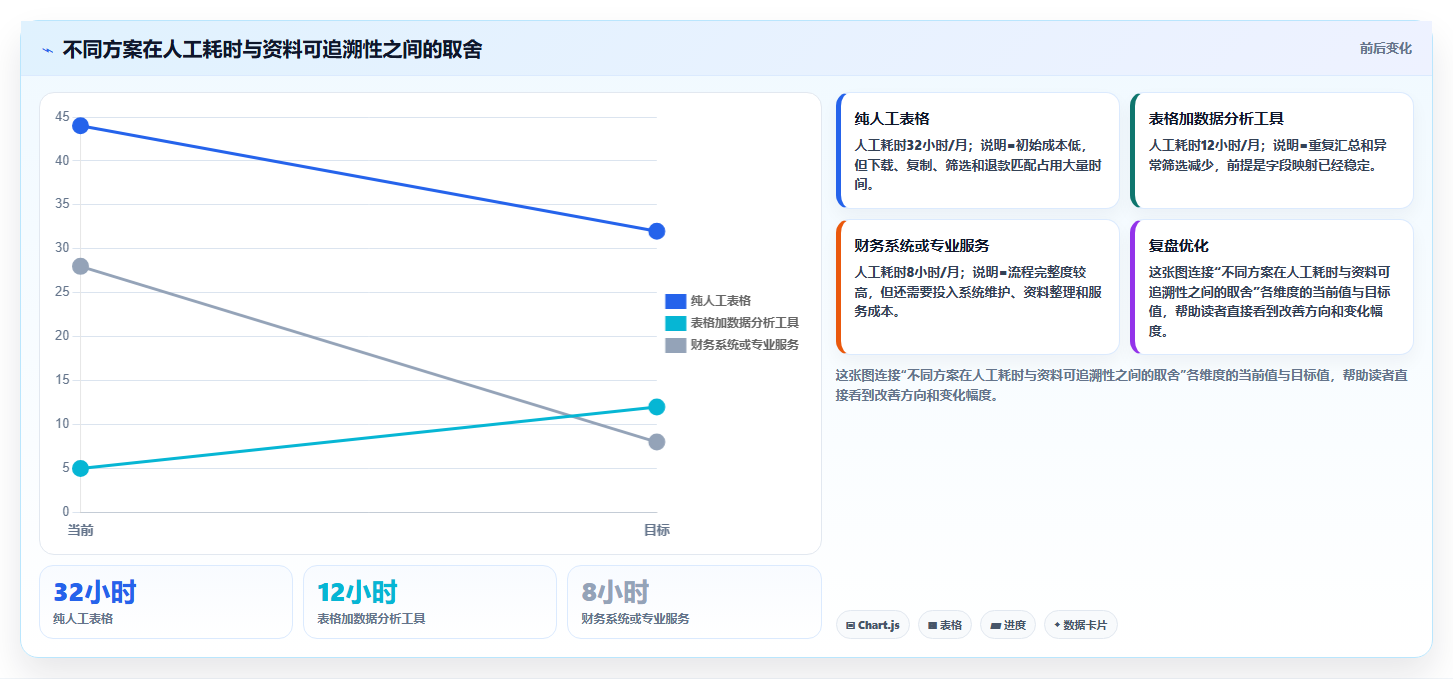Click the icon inside the 进度 chip

[995, 626]
